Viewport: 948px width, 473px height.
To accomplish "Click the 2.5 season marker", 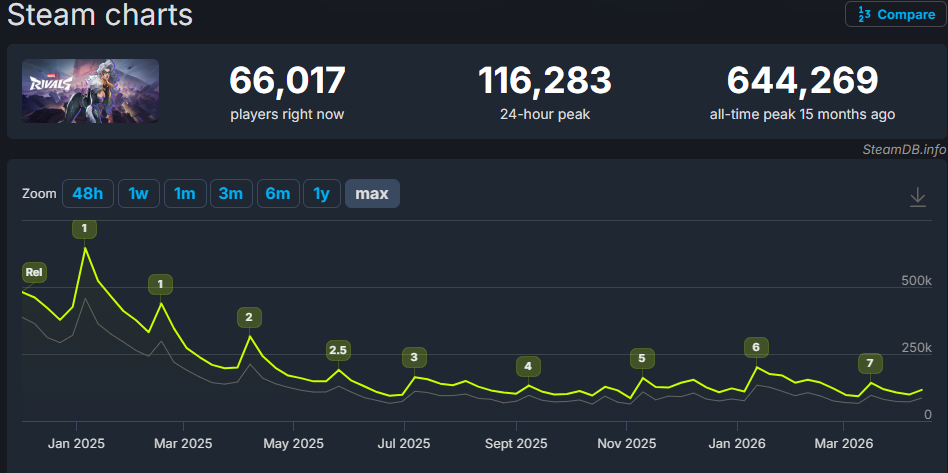I will pyautogui.click(x=339, y=350).
